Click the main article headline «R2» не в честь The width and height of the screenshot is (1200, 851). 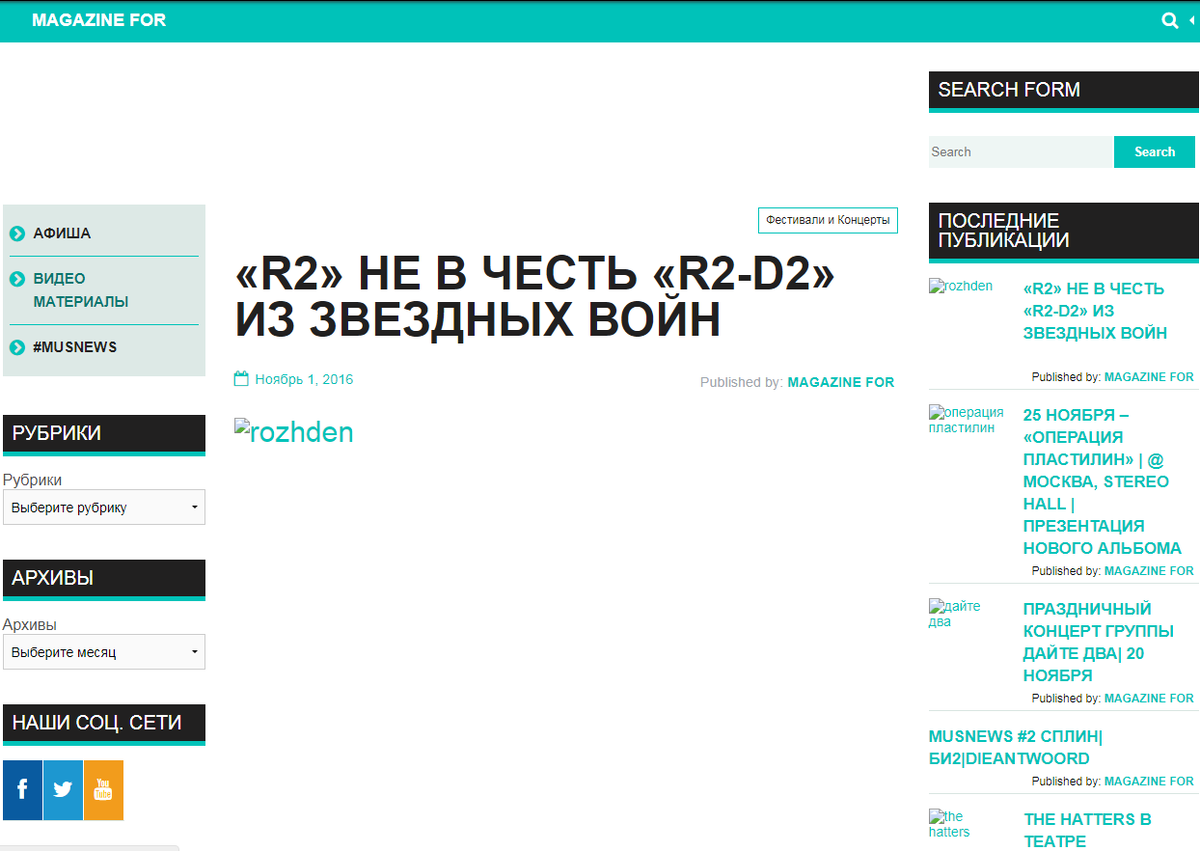coord(535,296)
